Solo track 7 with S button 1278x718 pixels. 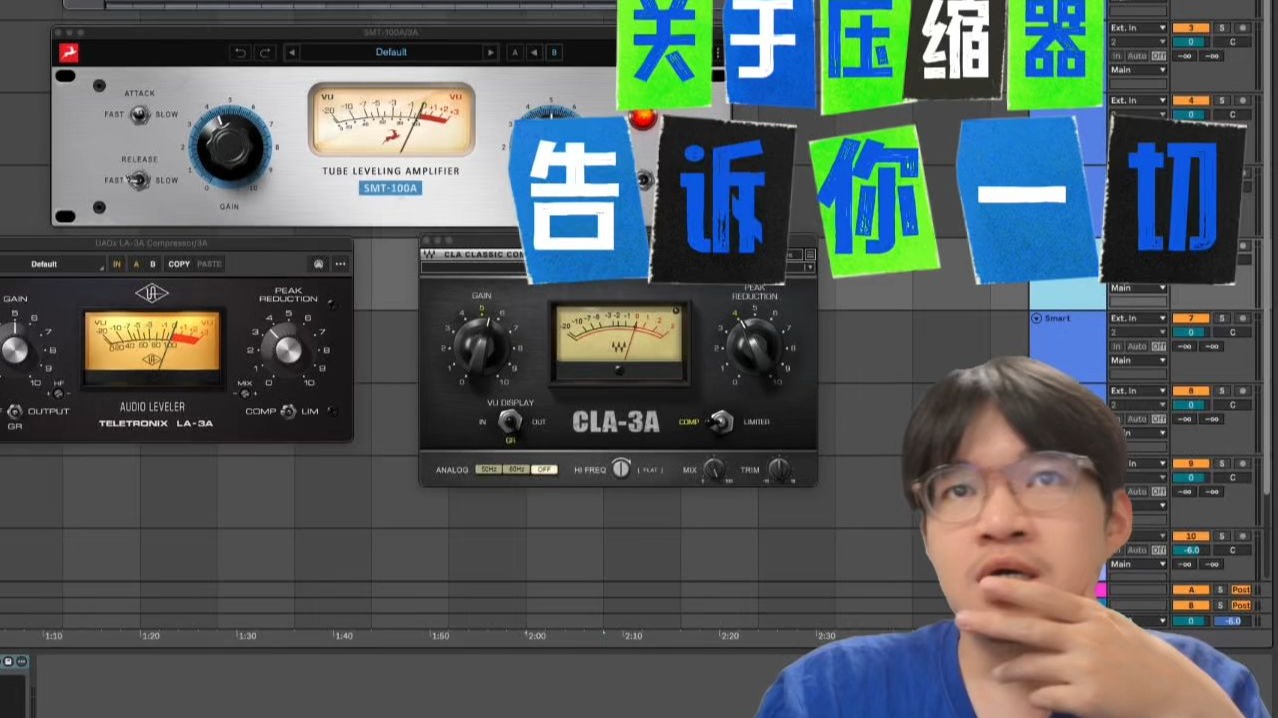(1221, 318)
